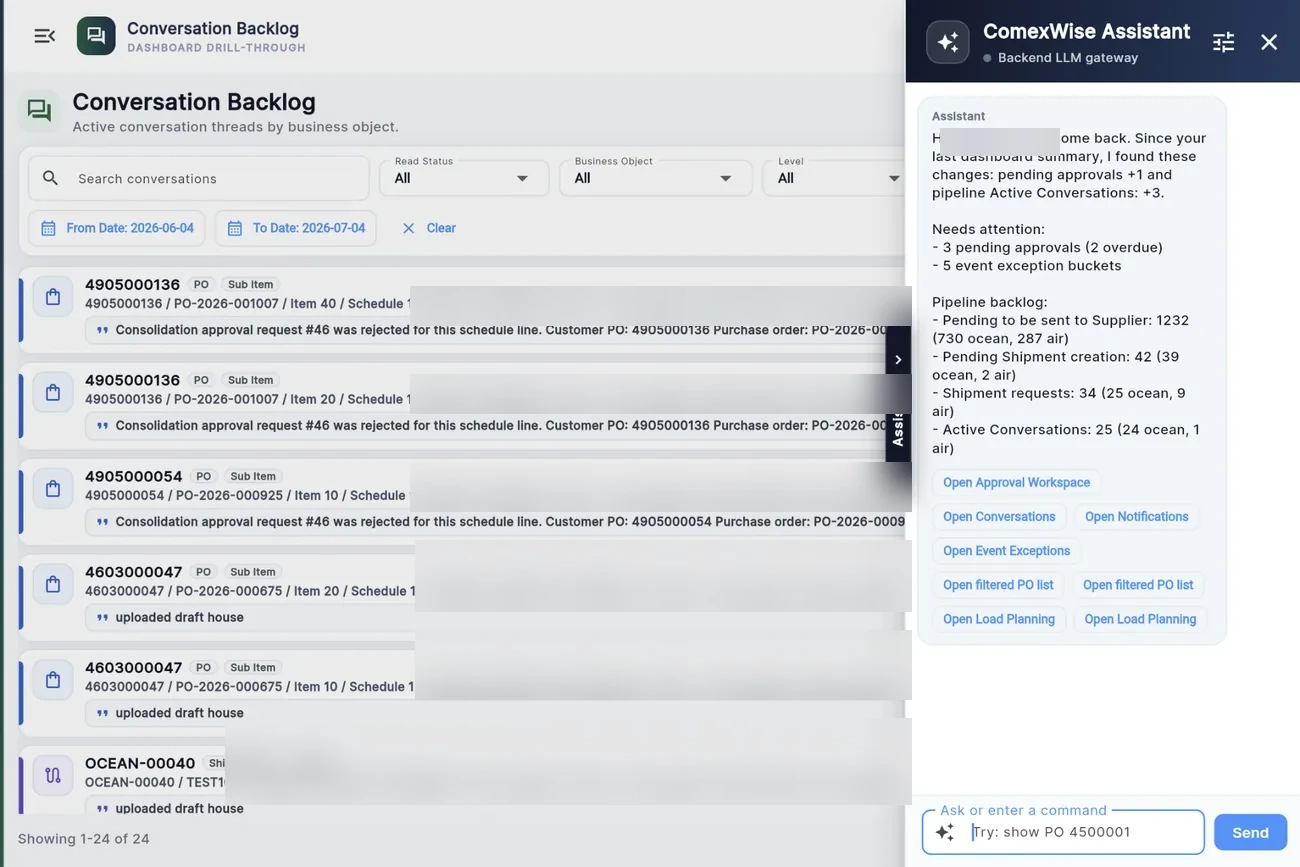This screenshot has width=1300, height=867.
Task: Click 'Backend LLM gateway' status text
Action: coord(1068,57)
